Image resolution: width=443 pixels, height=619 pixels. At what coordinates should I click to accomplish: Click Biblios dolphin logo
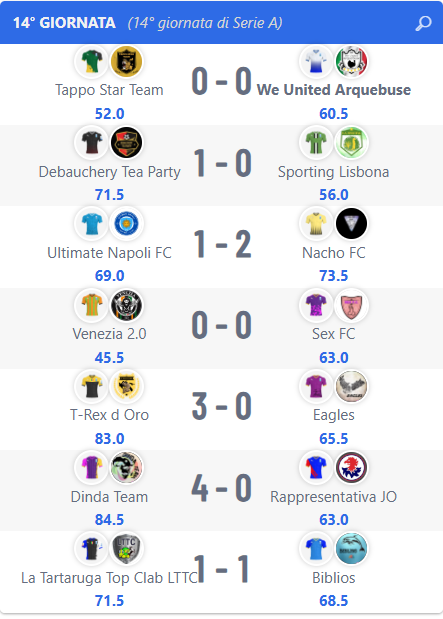tap(351, 549)
